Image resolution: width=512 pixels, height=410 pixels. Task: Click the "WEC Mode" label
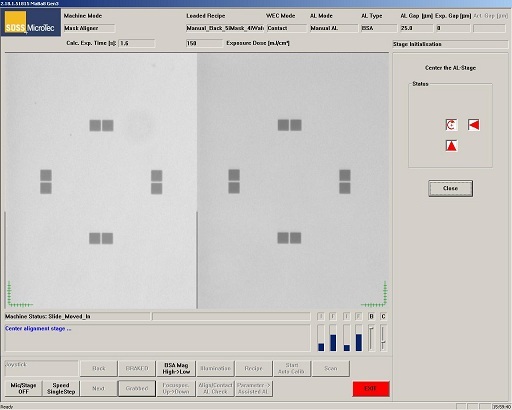click(x=280, y=16)
